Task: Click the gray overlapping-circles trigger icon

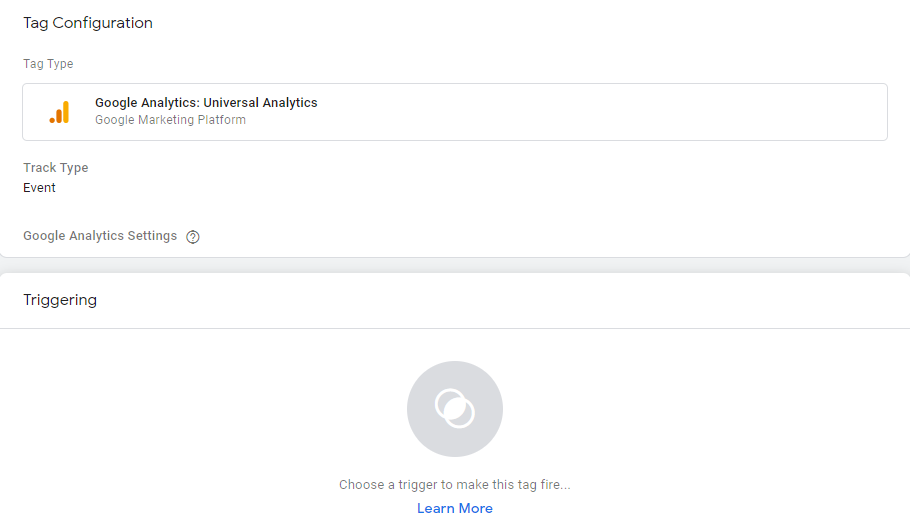Action: 454,409
